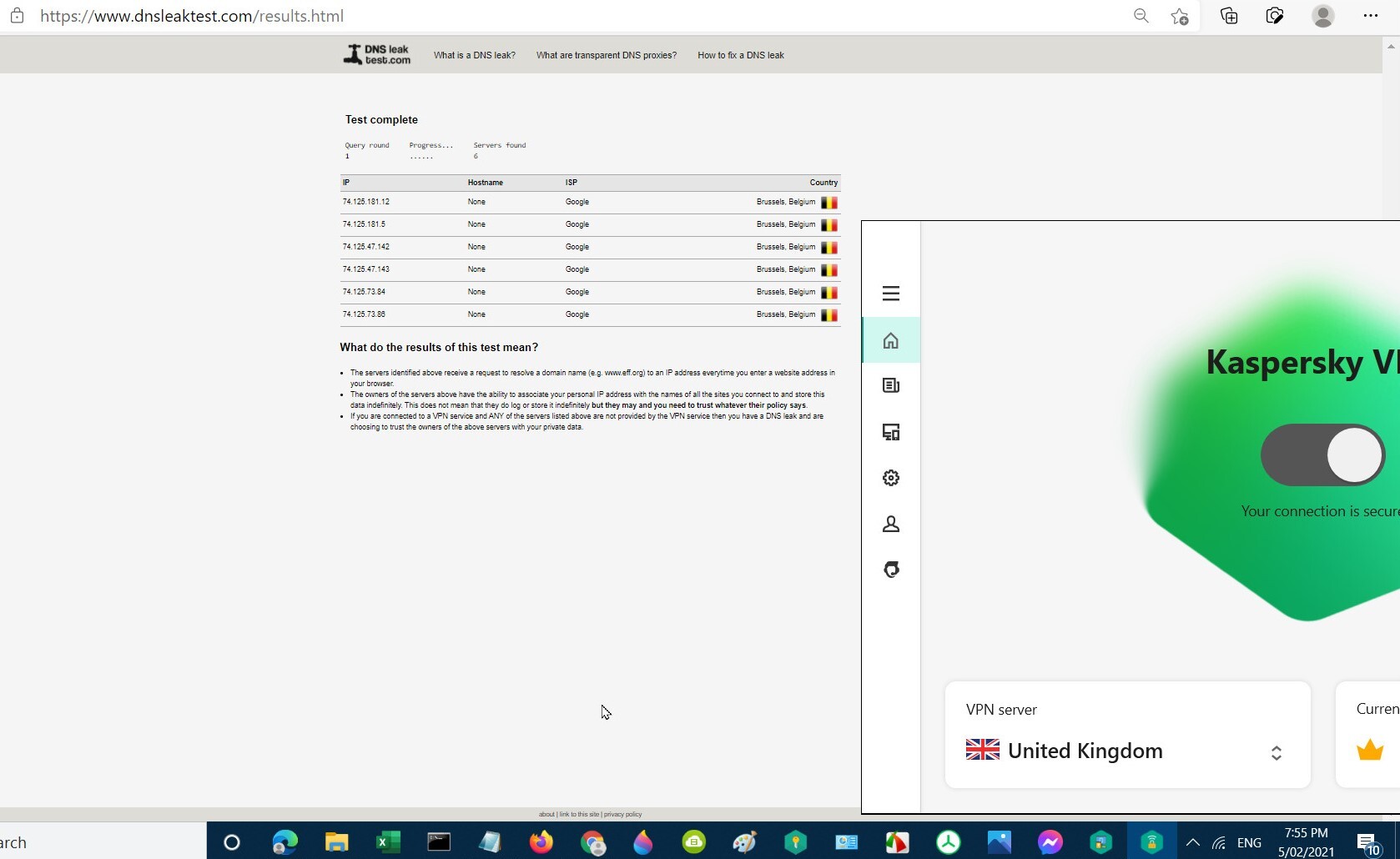Open the browser shield icon left of the profile avatar
Viewport: 1400px width, 859px height.
(1275, 16)
